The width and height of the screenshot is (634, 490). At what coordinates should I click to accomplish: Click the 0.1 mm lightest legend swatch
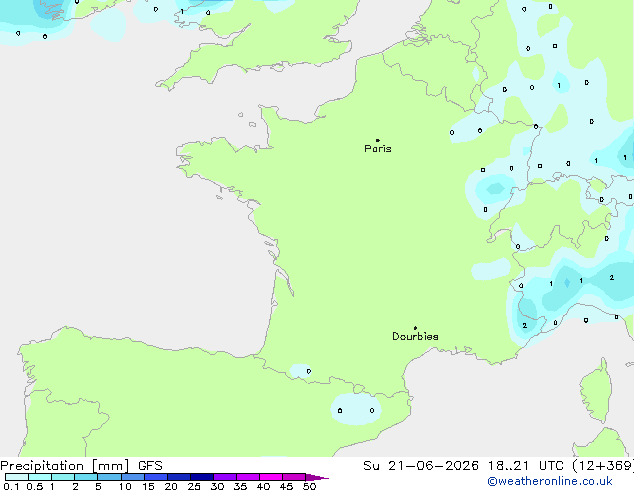[x=17, y=477]
